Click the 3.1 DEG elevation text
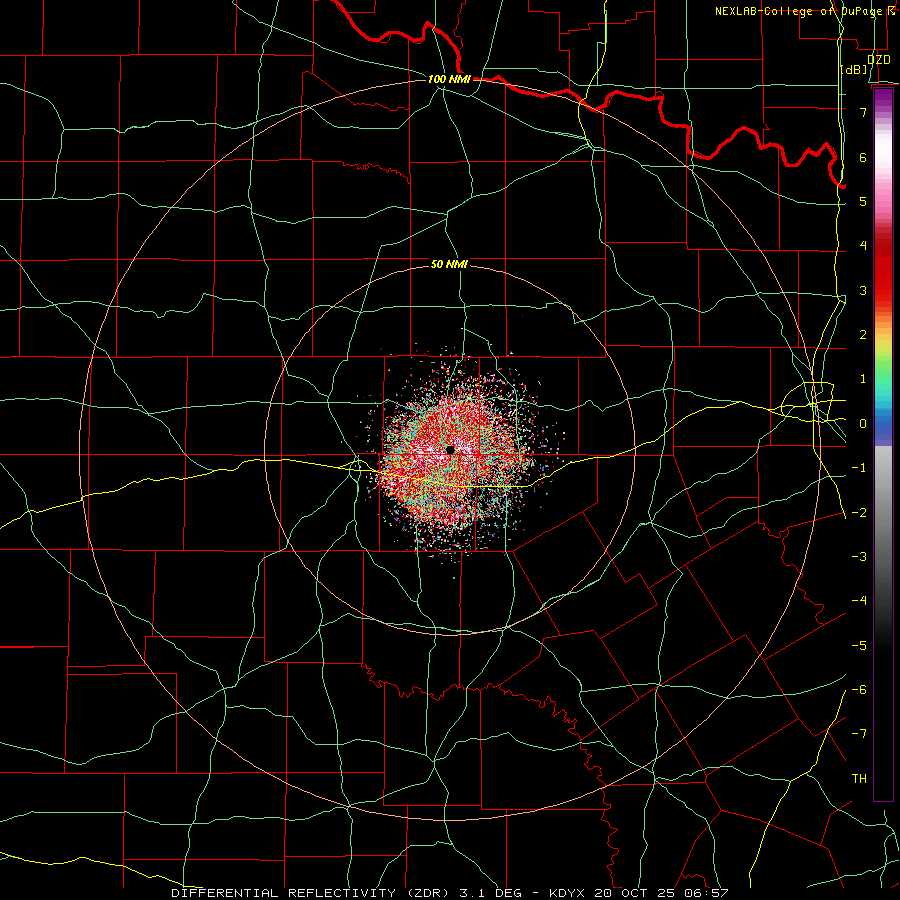The height and width of the screenshot is (900, 900). coord(491,893)
